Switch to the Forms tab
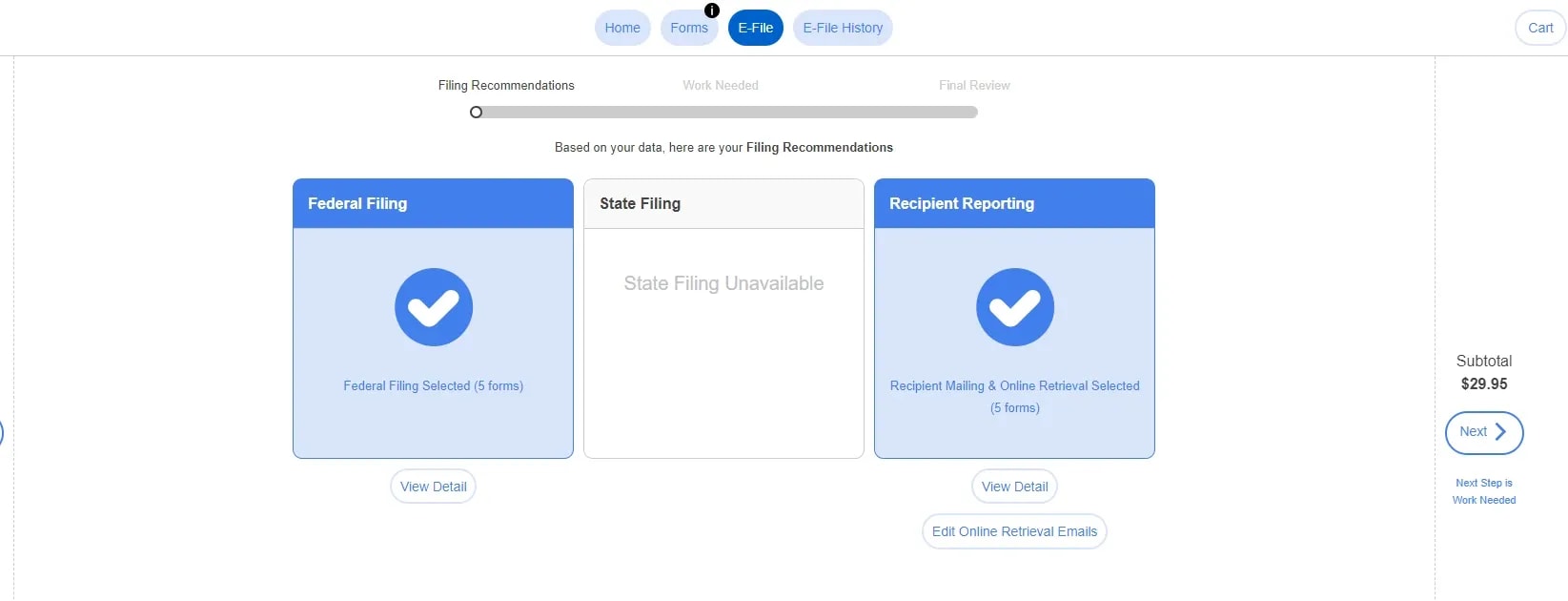Screen dimensions: 1568x601 (x=689, y=28)
